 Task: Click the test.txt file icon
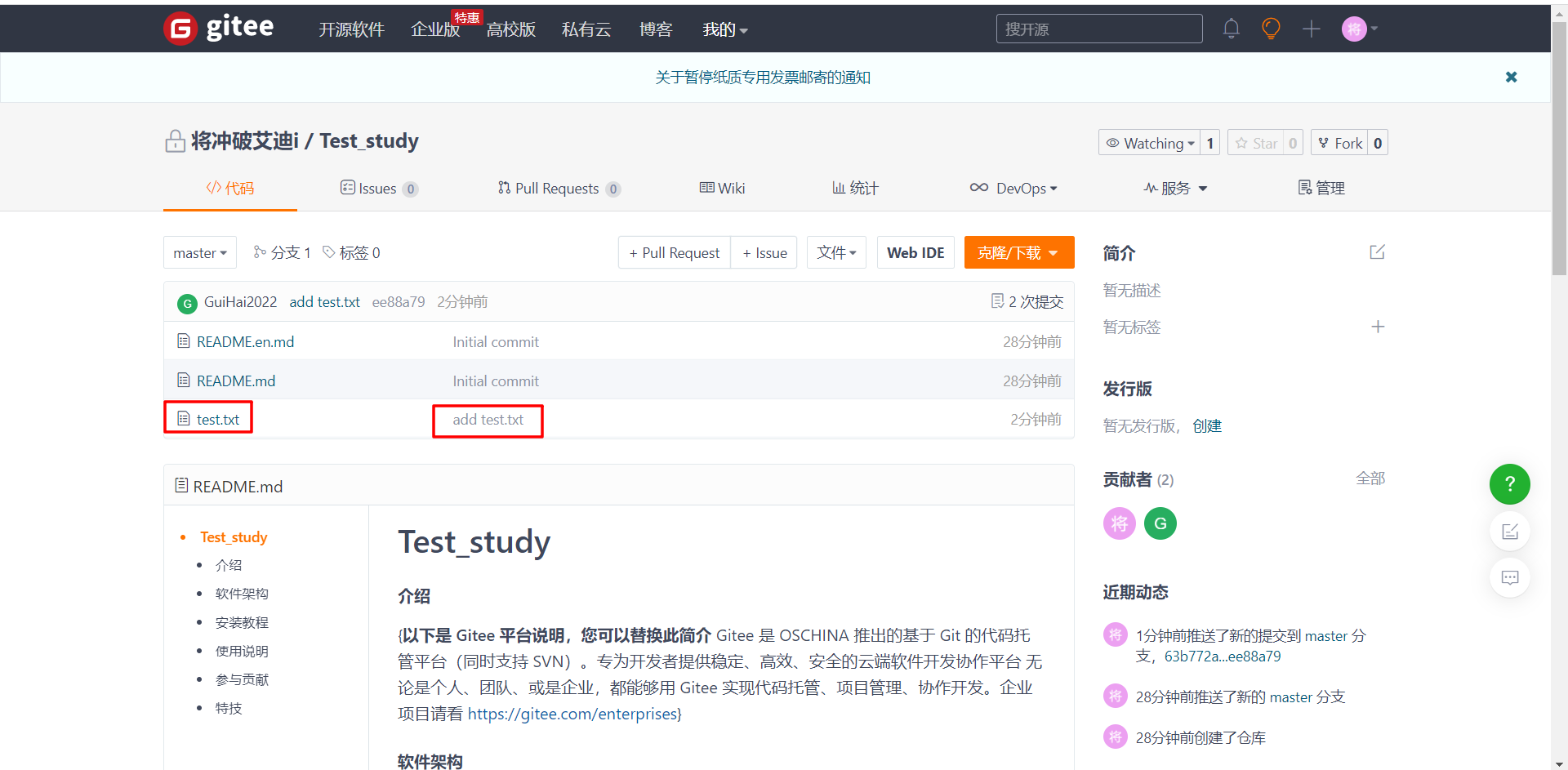point(184,419)
